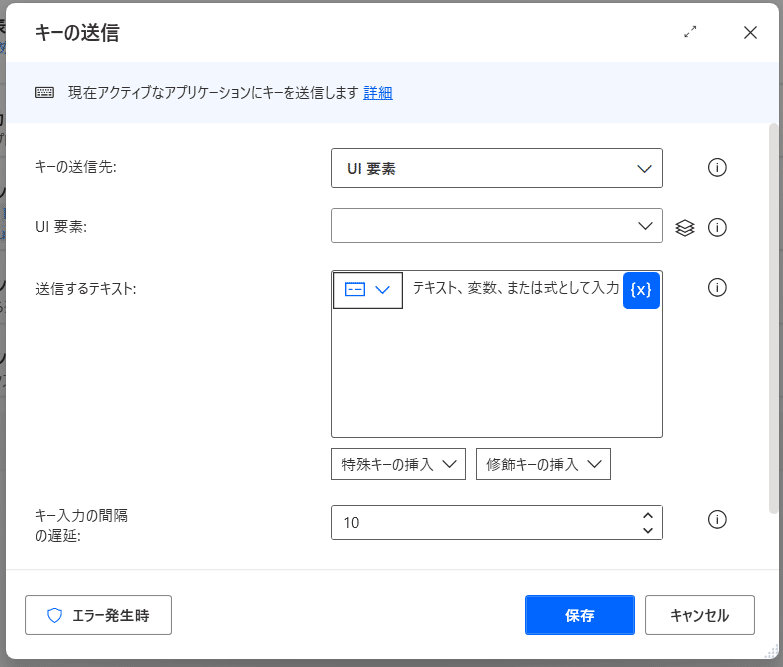Click the expand dialog arrows icon
This screenshot has height=667, width=783.
690,32
